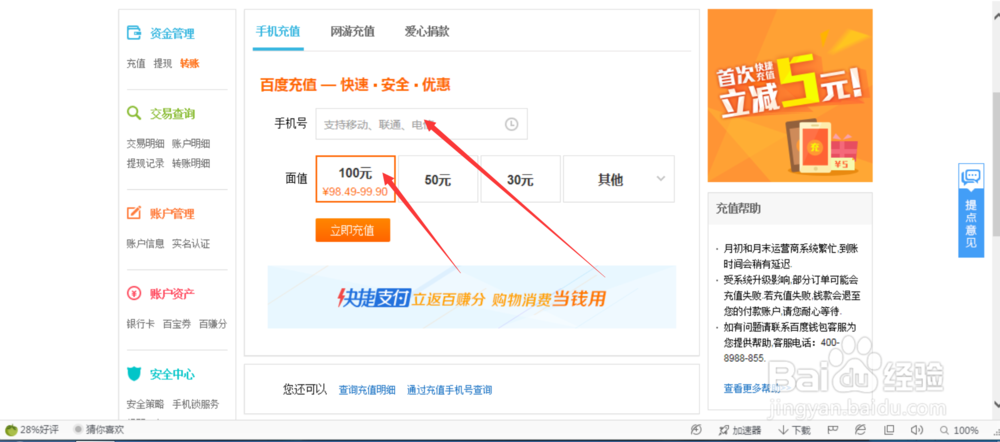Switch to the 网游充值 tab

coord(352,31)
